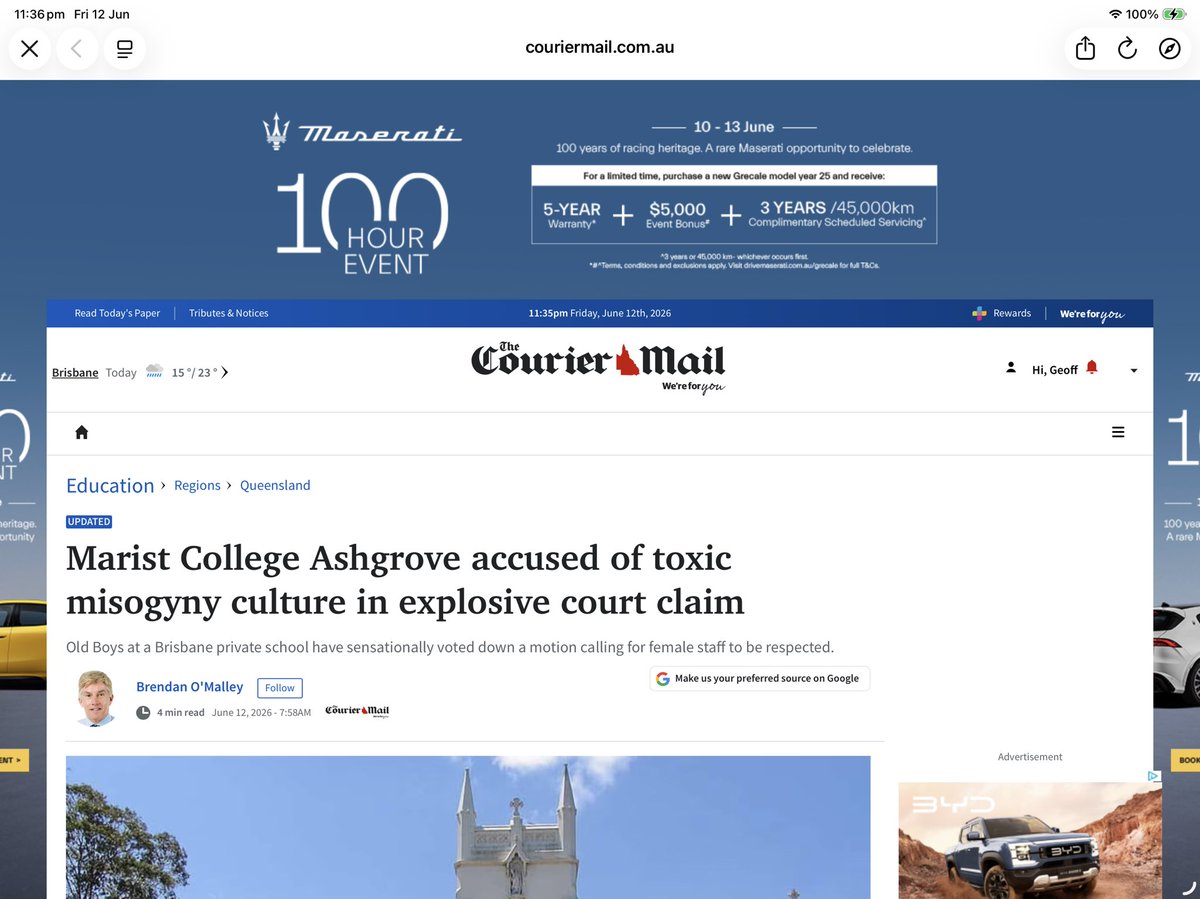Click 3 YEARS /45,000km servicing text

[x=837, y=214]
